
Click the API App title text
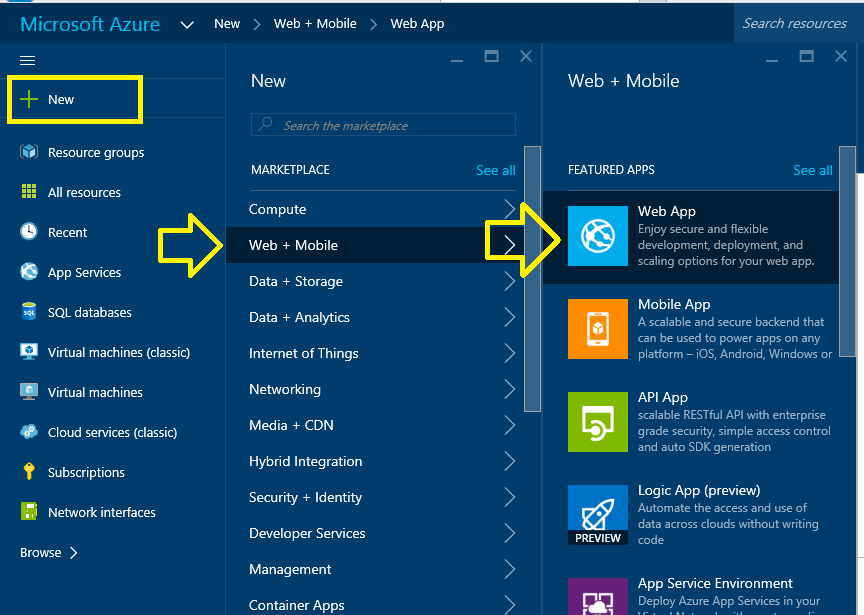662,397
